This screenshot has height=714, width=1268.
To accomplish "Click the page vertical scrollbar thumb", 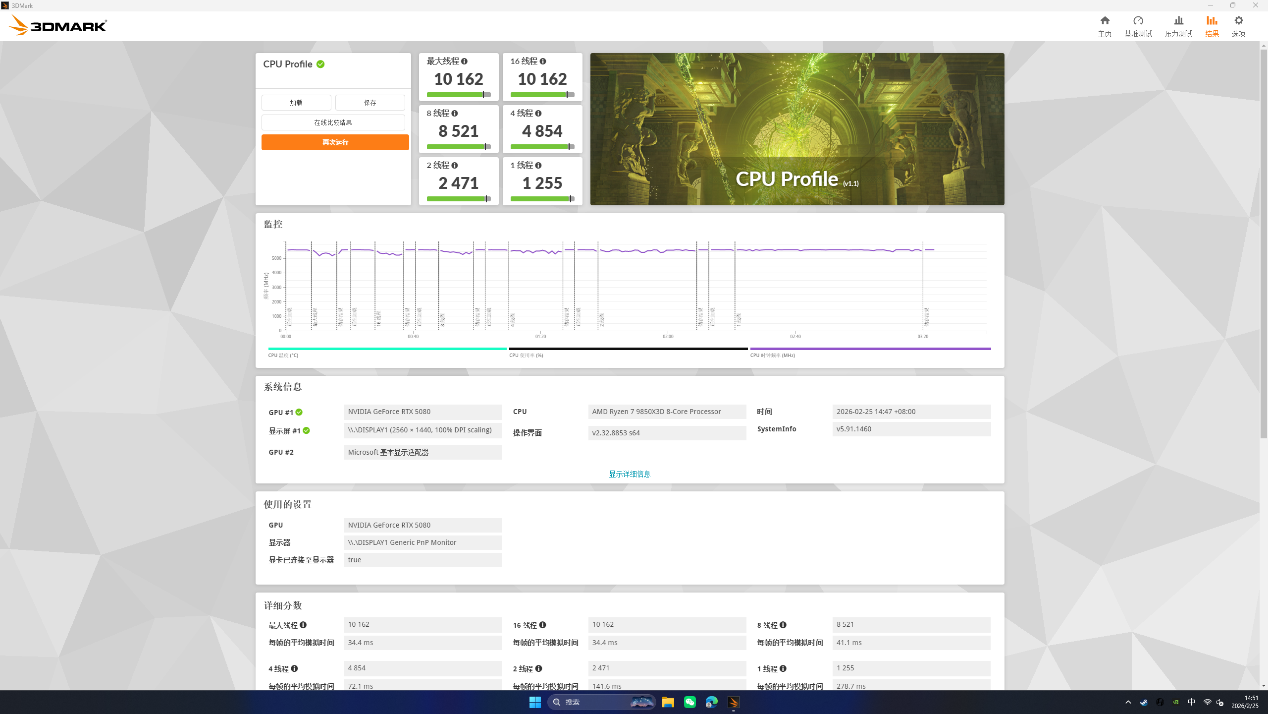I will tap(1262, 245).
